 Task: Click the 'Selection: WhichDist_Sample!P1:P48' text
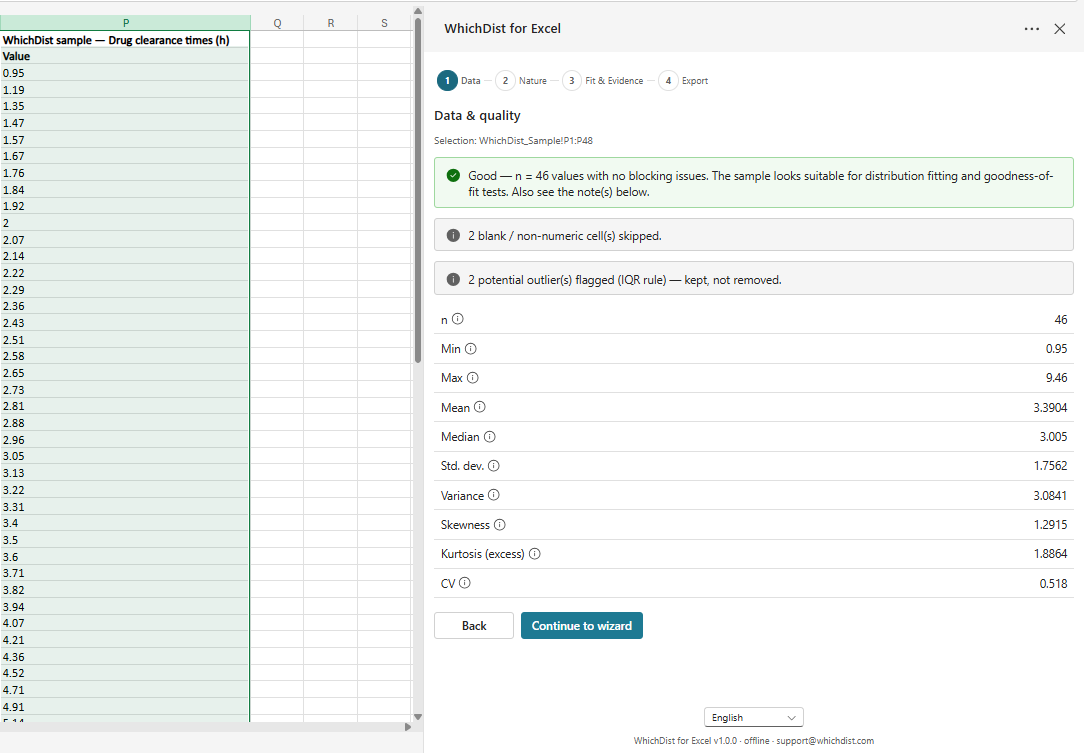(x=513, y=140)
